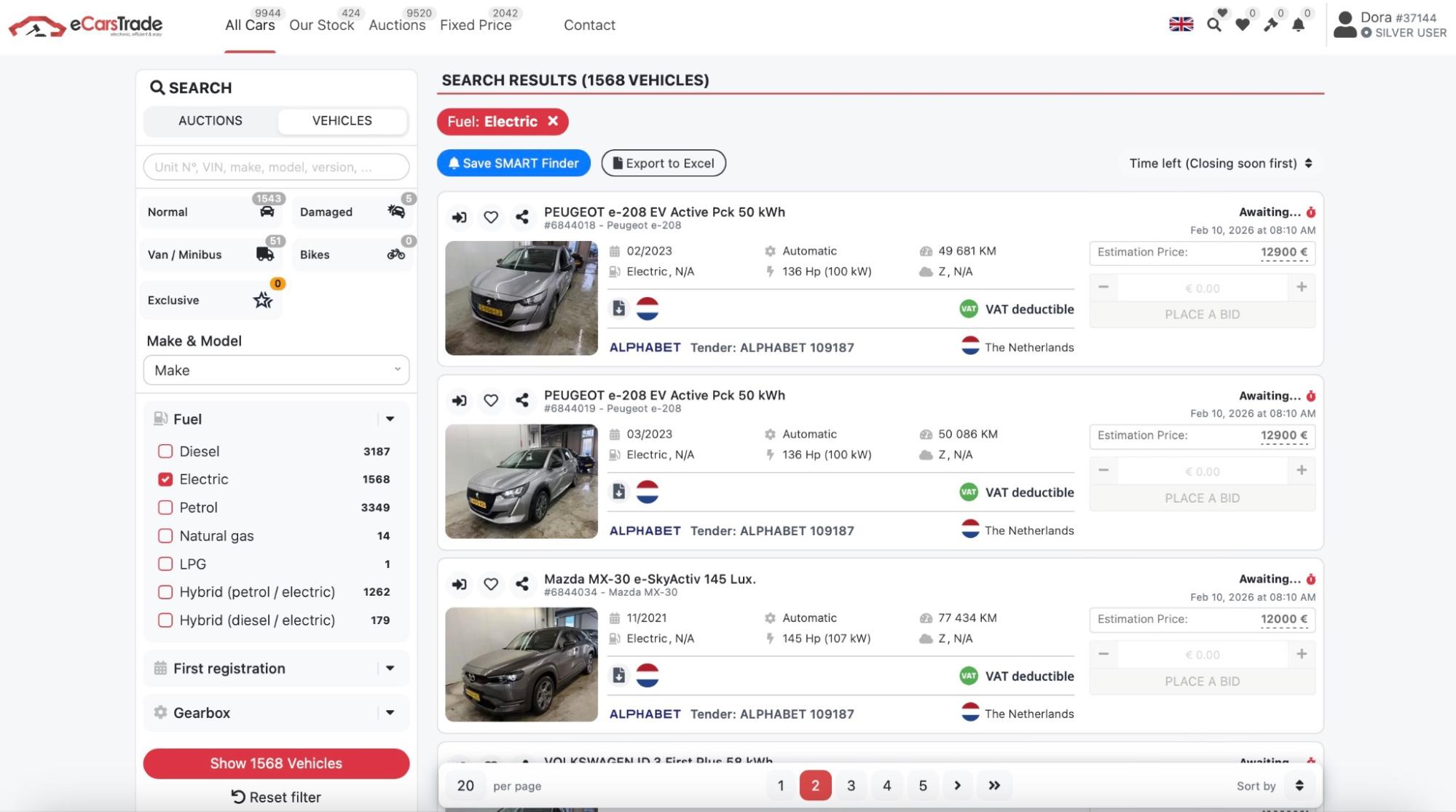1456x812 pixels.
Task: Filter by Damaged vehicles icon tile
Action: click(354, 212)
